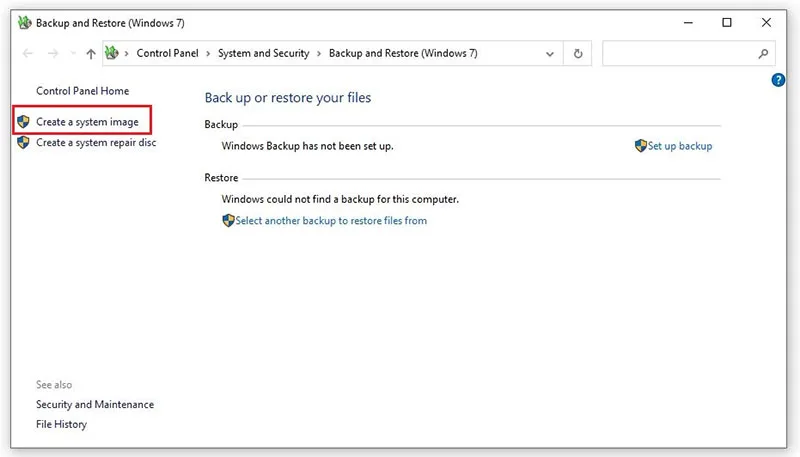This screenshot has height=457, width=800.
Task: Click shield icon beside Select another backup
Action: pyautogui.click(x=228, y=220)
